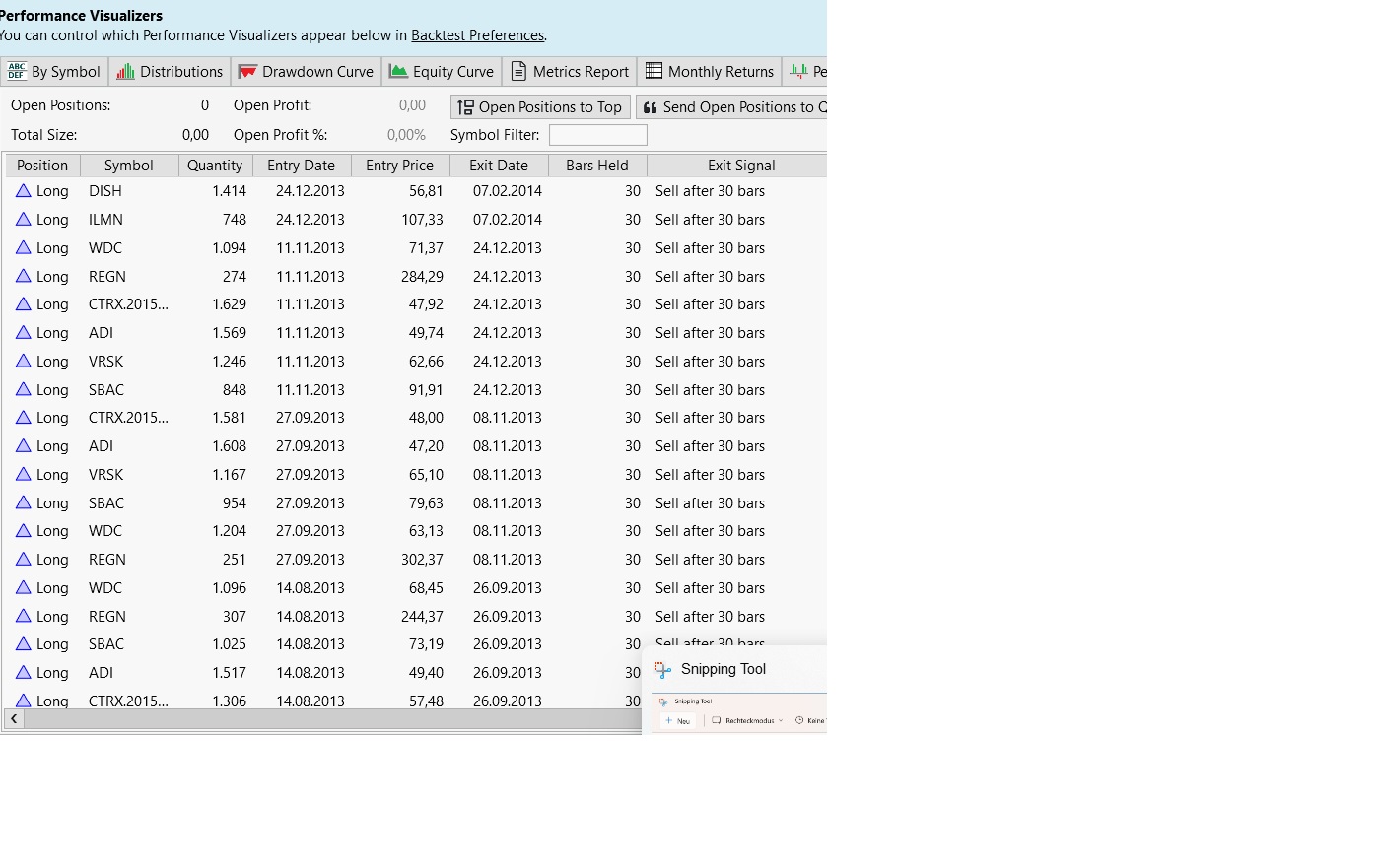Click the Snipping Tool scissors icon

tap(663, 670)
